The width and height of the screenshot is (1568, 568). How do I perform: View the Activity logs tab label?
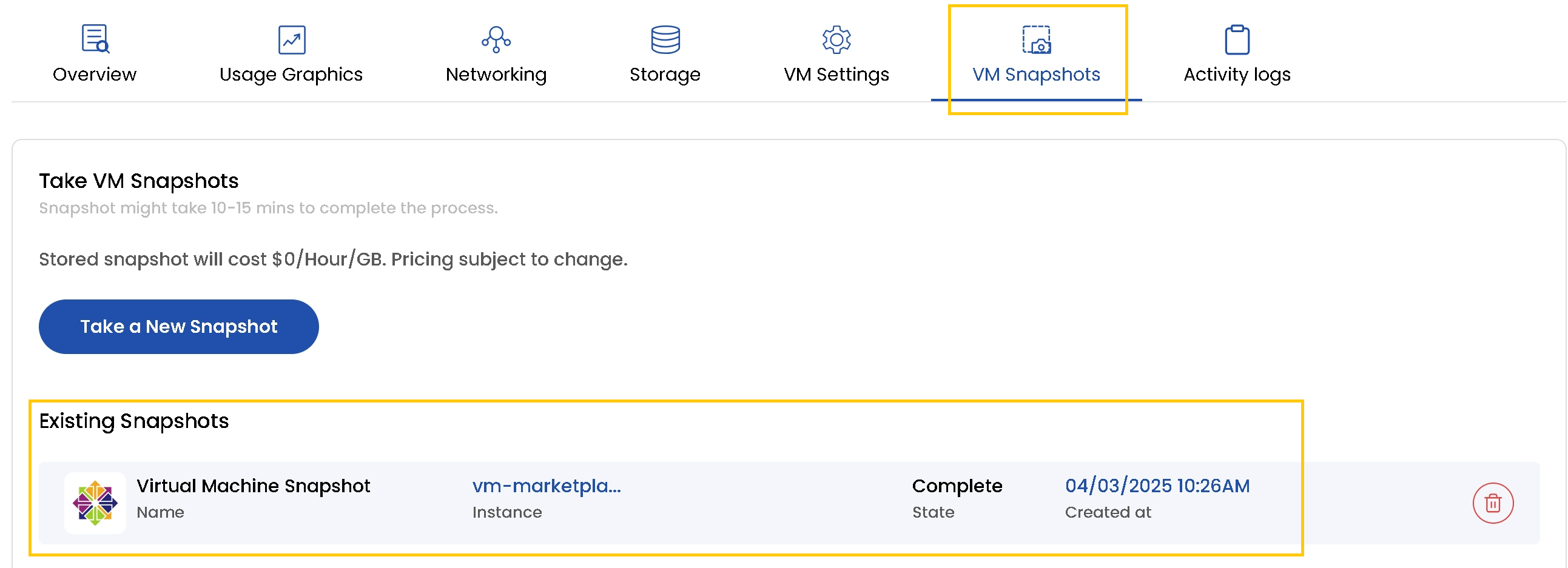point(1237,74)
